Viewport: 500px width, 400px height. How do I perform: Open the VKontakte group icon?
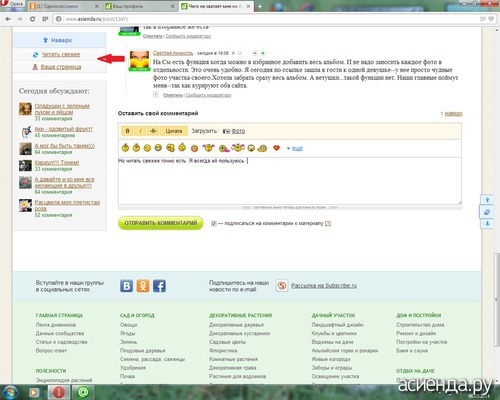[x=126, y=286]
